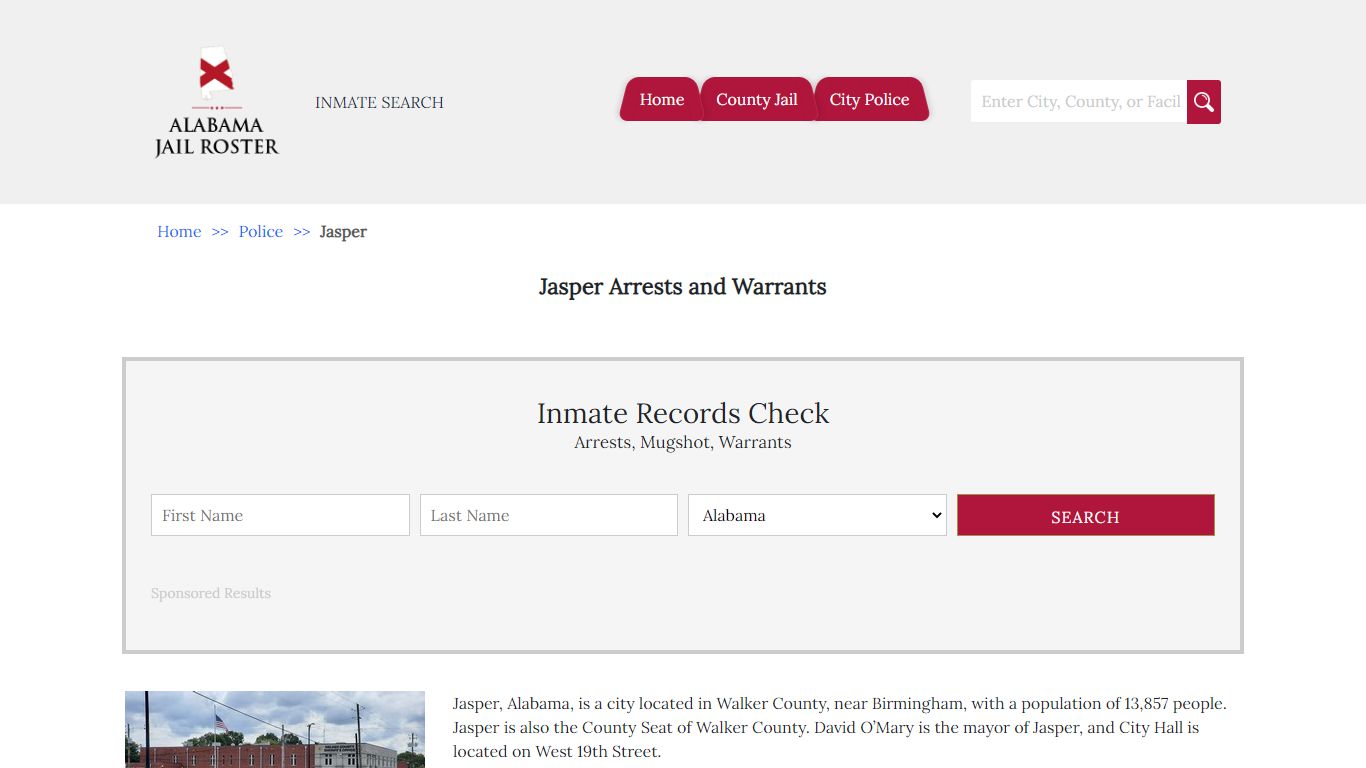Image resolution: width=1366 pixels, height=768 pixels.
Task: Open the Jasper building photo thumbnail
Action: coord(275,729)
